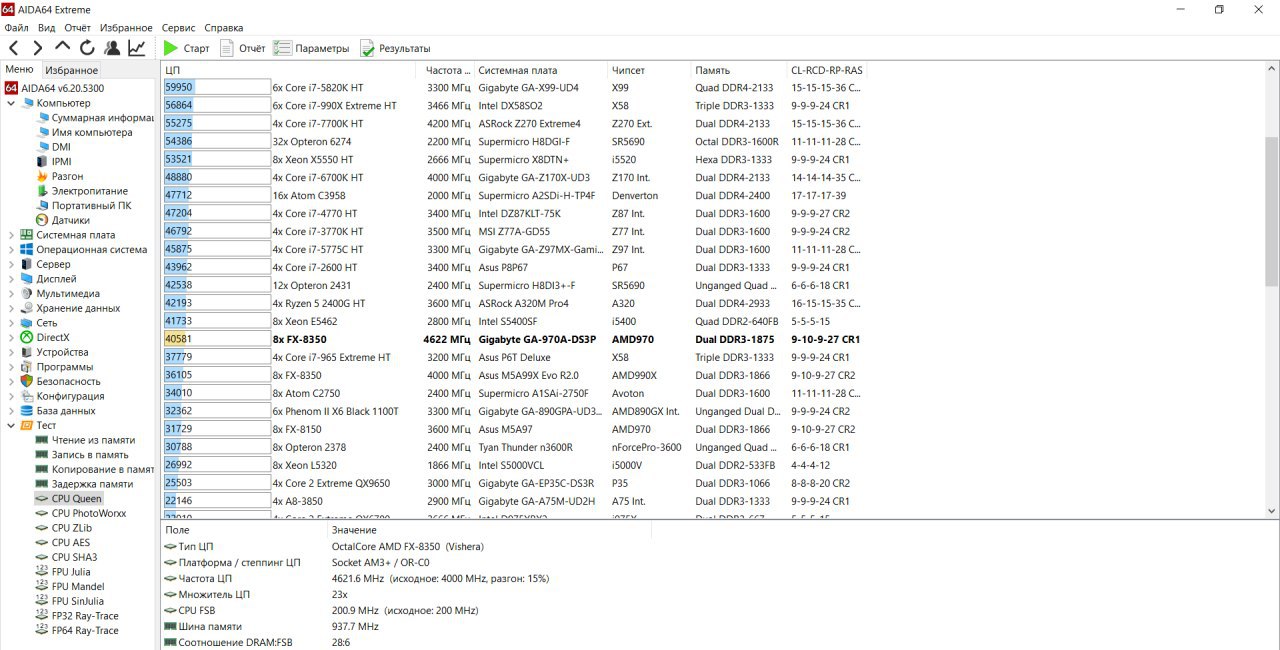Click the CL-RCD-RP-RAS column header
Image resolution: width=1280 pixels, height=650 pixels.
(828, 70)
